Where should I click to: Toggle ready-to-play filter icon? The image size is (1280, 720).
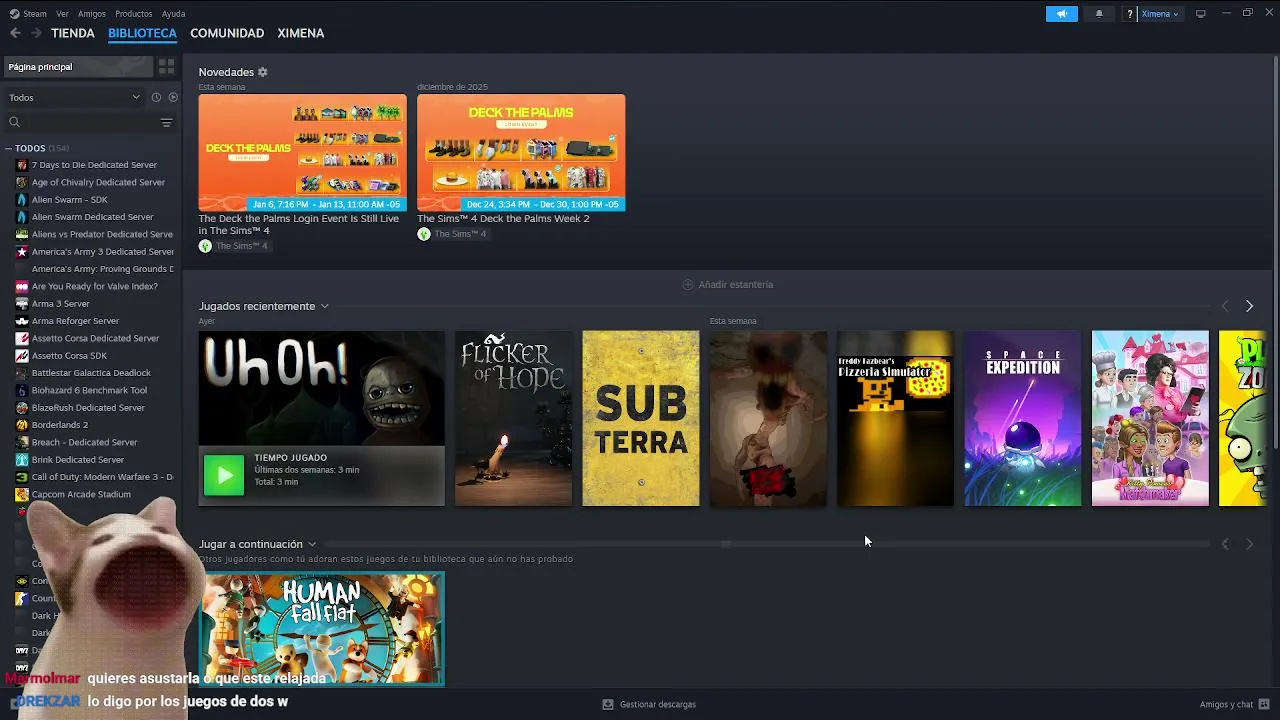[x=173, y=97]
